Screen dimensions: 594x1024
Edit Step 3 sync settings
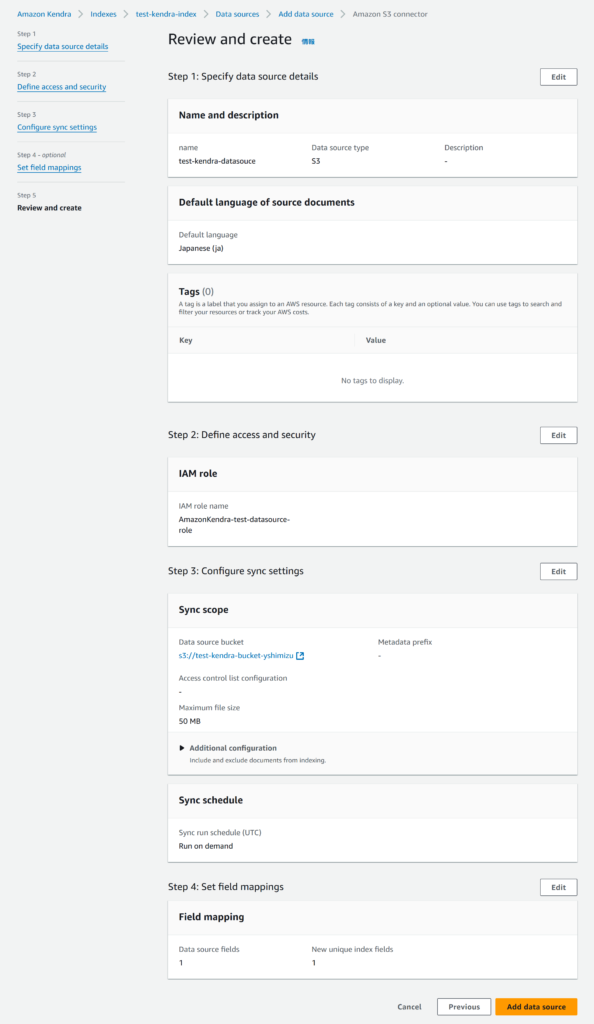(x=558, y=571)
